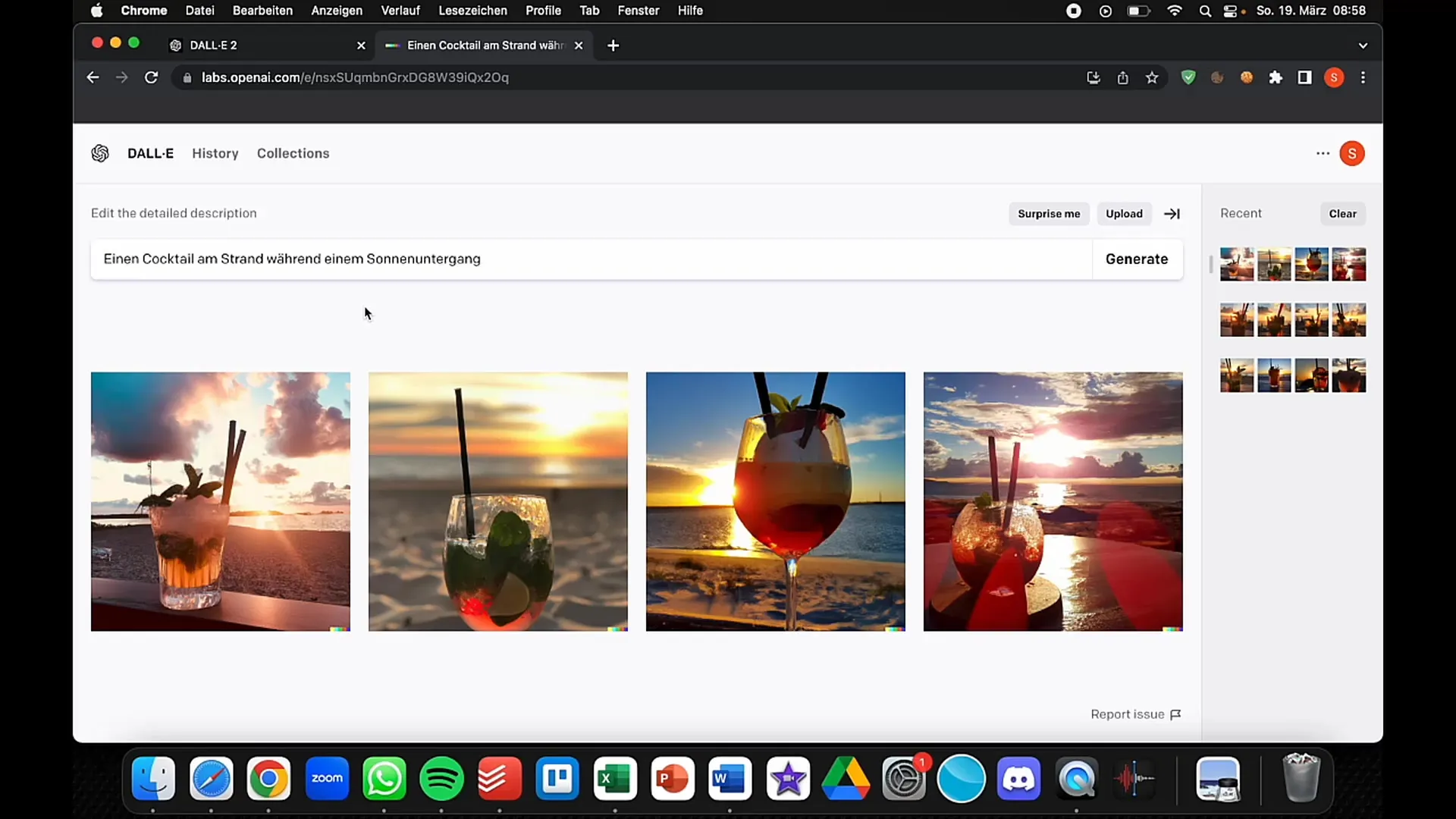Click the user profile avatar icon

coord(1351,153)
